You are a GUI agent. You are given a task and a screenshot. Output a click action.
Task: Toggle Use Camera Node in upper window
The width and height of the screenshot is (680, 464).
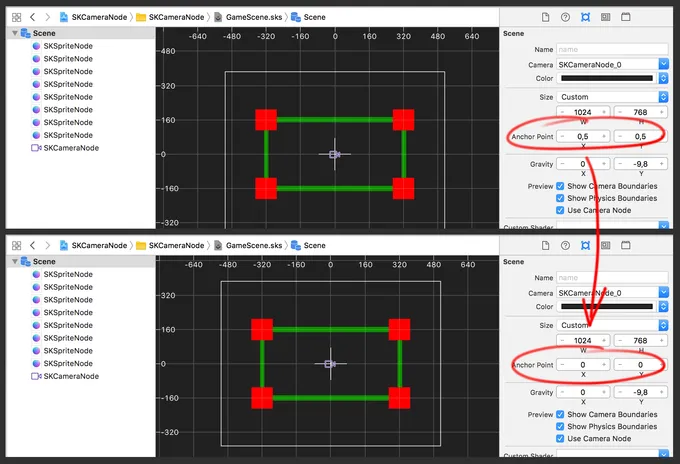coord(560,210)
